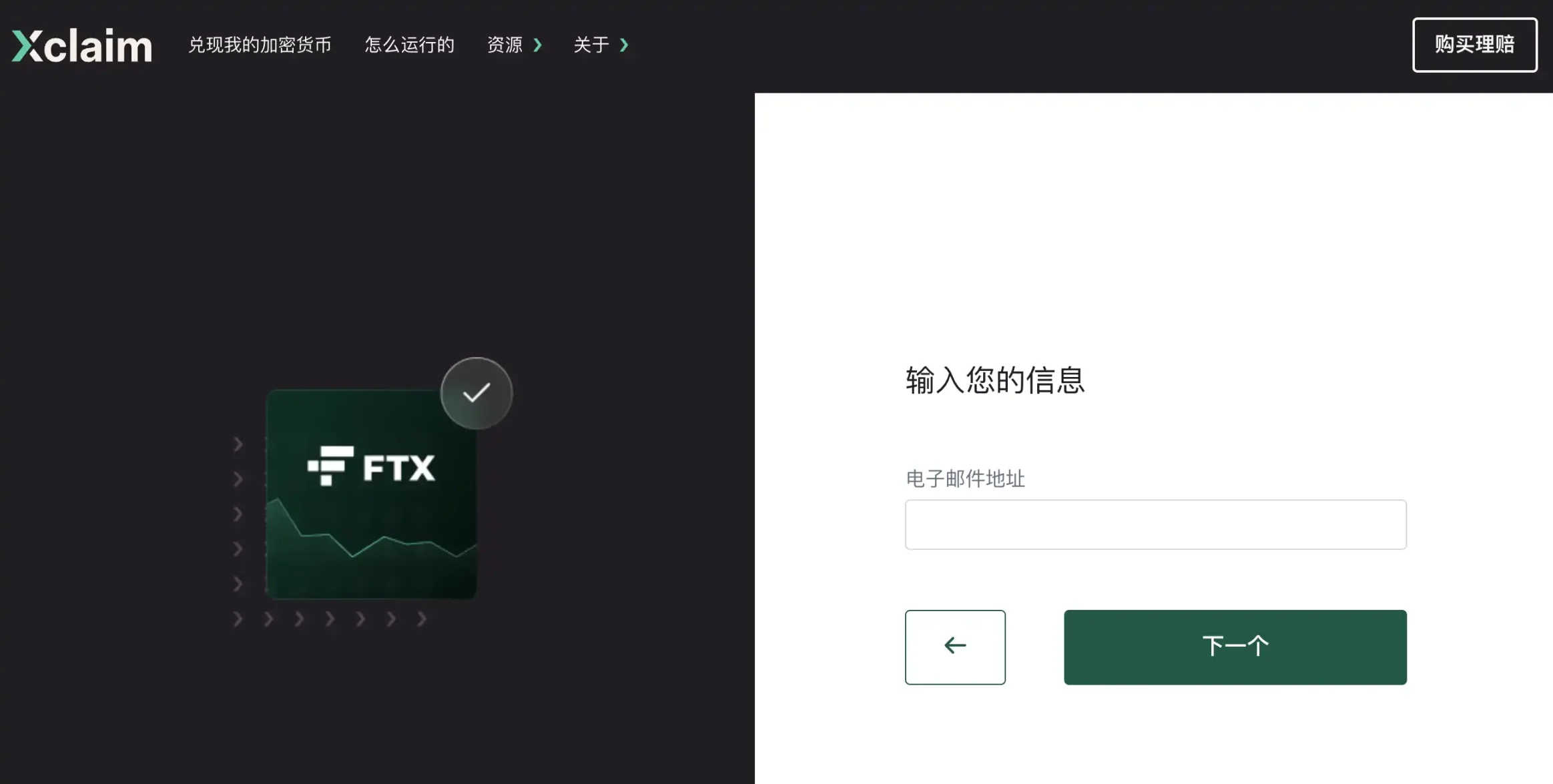Click the chevron arrow beside 资源
The height and width of the screenshot is (784, 1553).
coord(538,44)
